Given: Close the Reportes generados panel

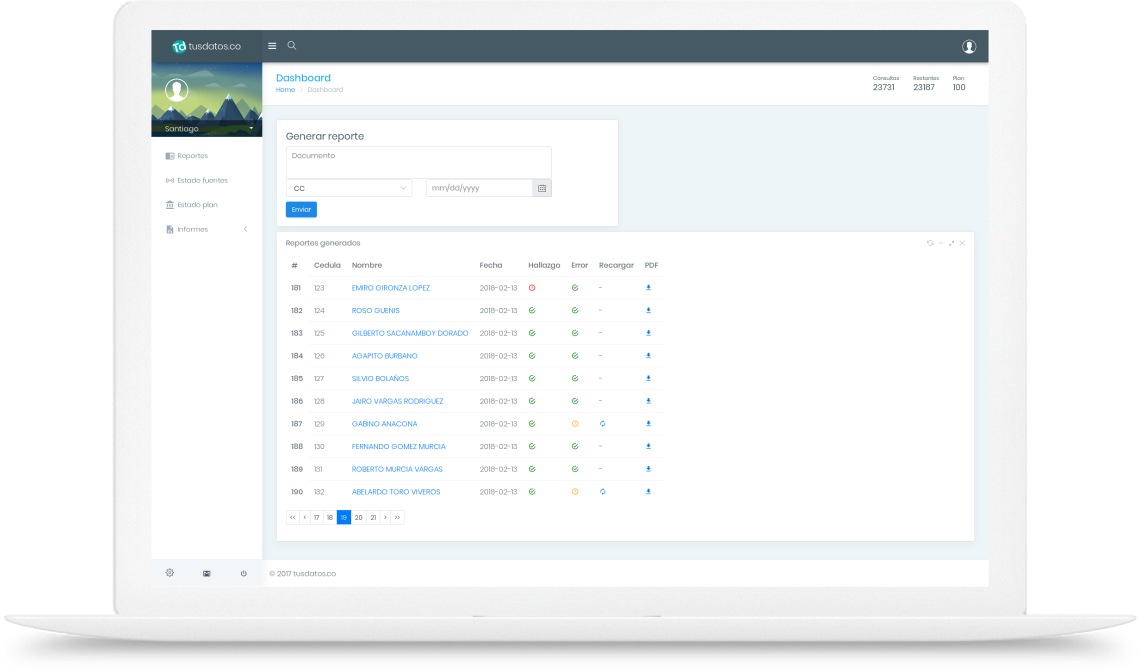Looking at the screenshot, I should pyautogui.click(x=962, y=243).
